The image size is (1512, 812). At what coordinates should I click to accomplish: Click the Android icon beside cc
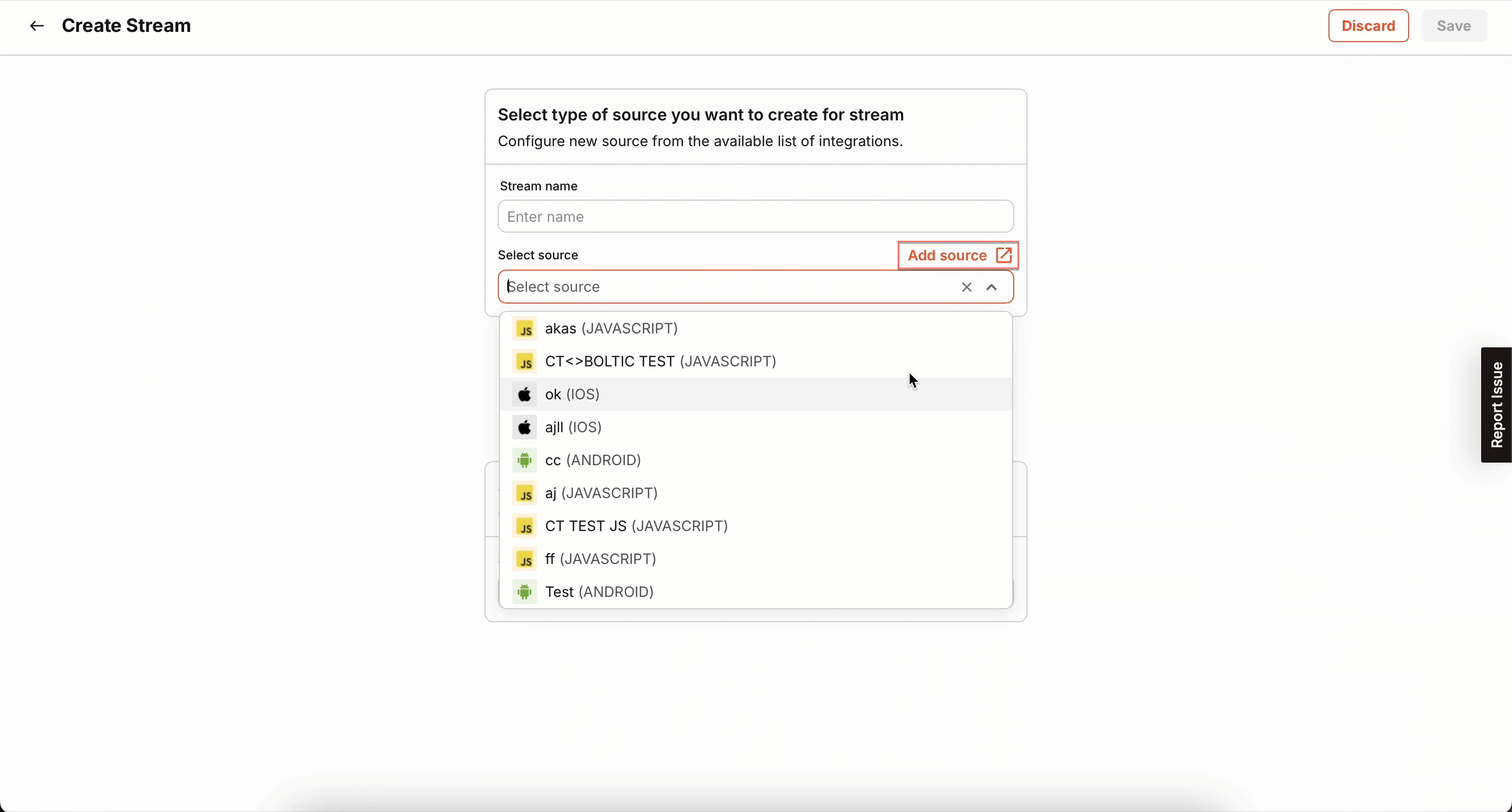[x=524, y=461]
